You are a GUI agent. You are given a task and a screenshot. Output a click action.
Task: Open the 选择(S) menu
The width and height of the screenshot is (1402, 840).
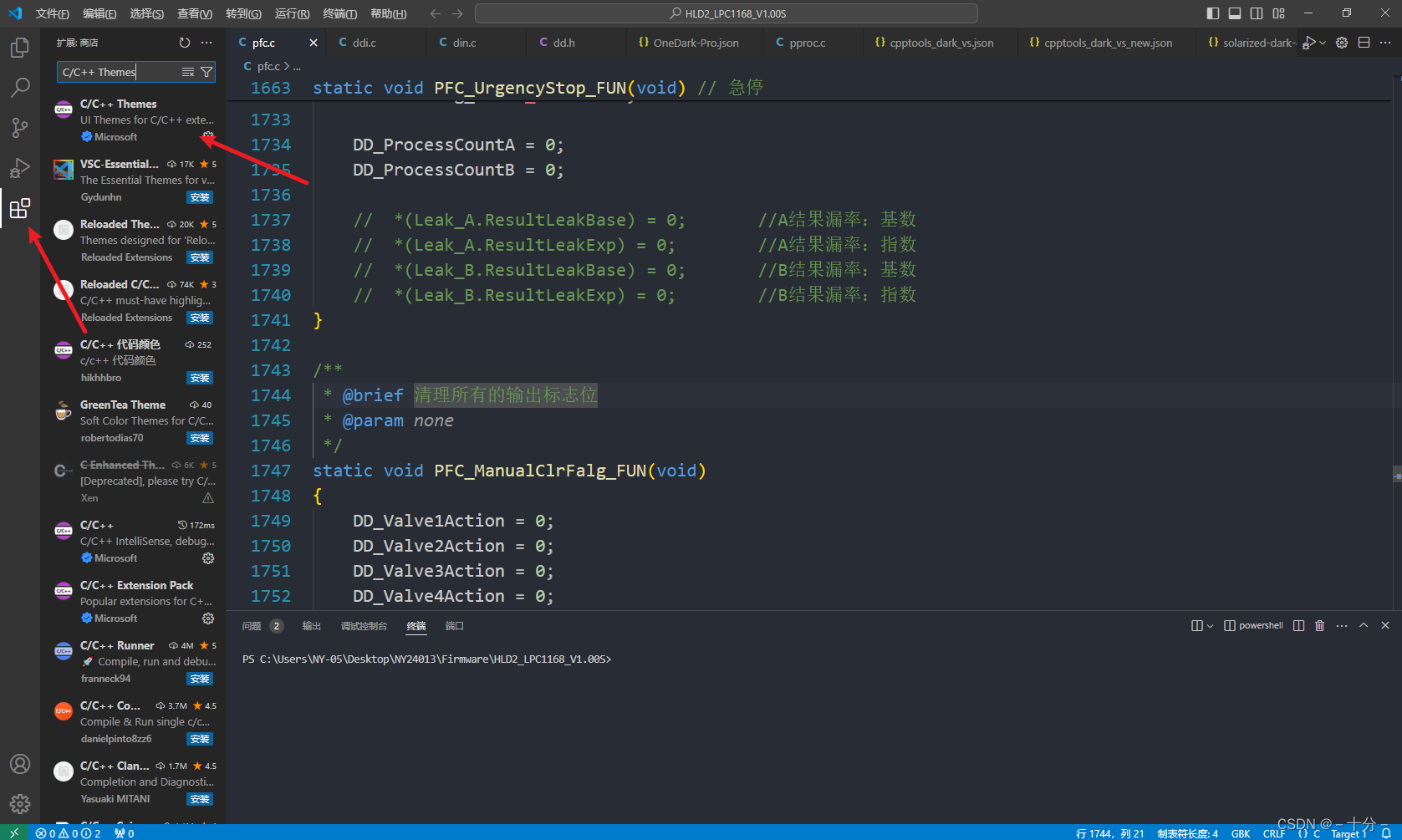click(x=147, y=13)
